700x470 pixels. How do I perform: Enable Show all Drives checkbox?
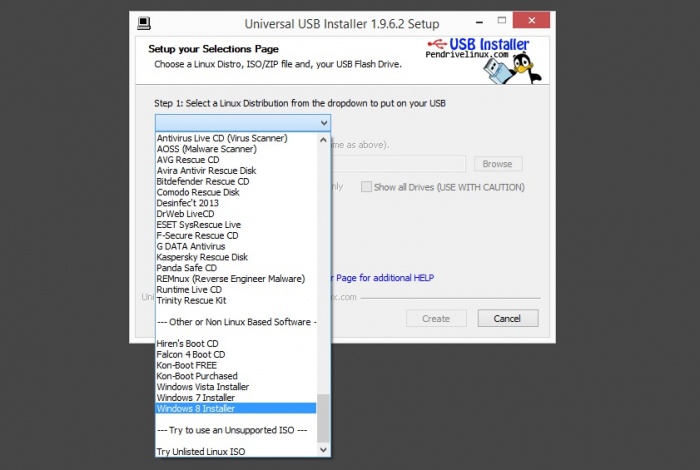[366, 187]
